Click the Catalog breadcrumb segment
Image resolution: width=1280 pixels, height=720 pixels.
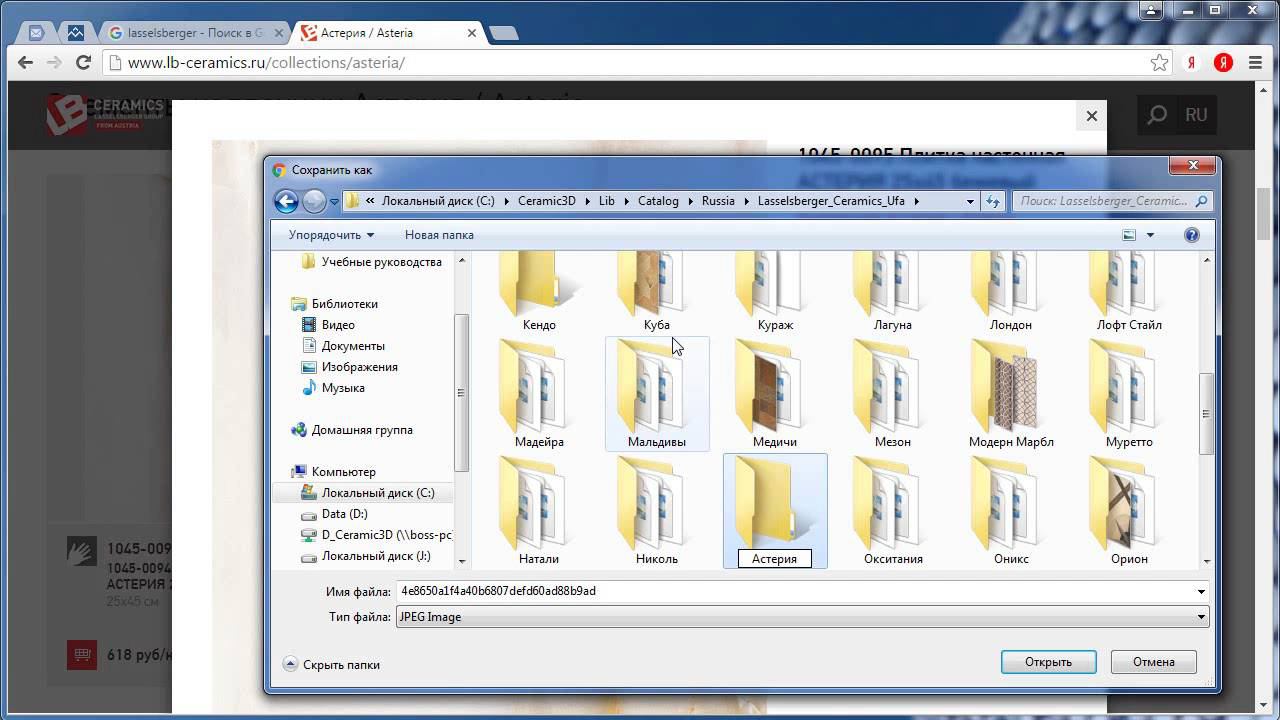(x=658, y=201)
